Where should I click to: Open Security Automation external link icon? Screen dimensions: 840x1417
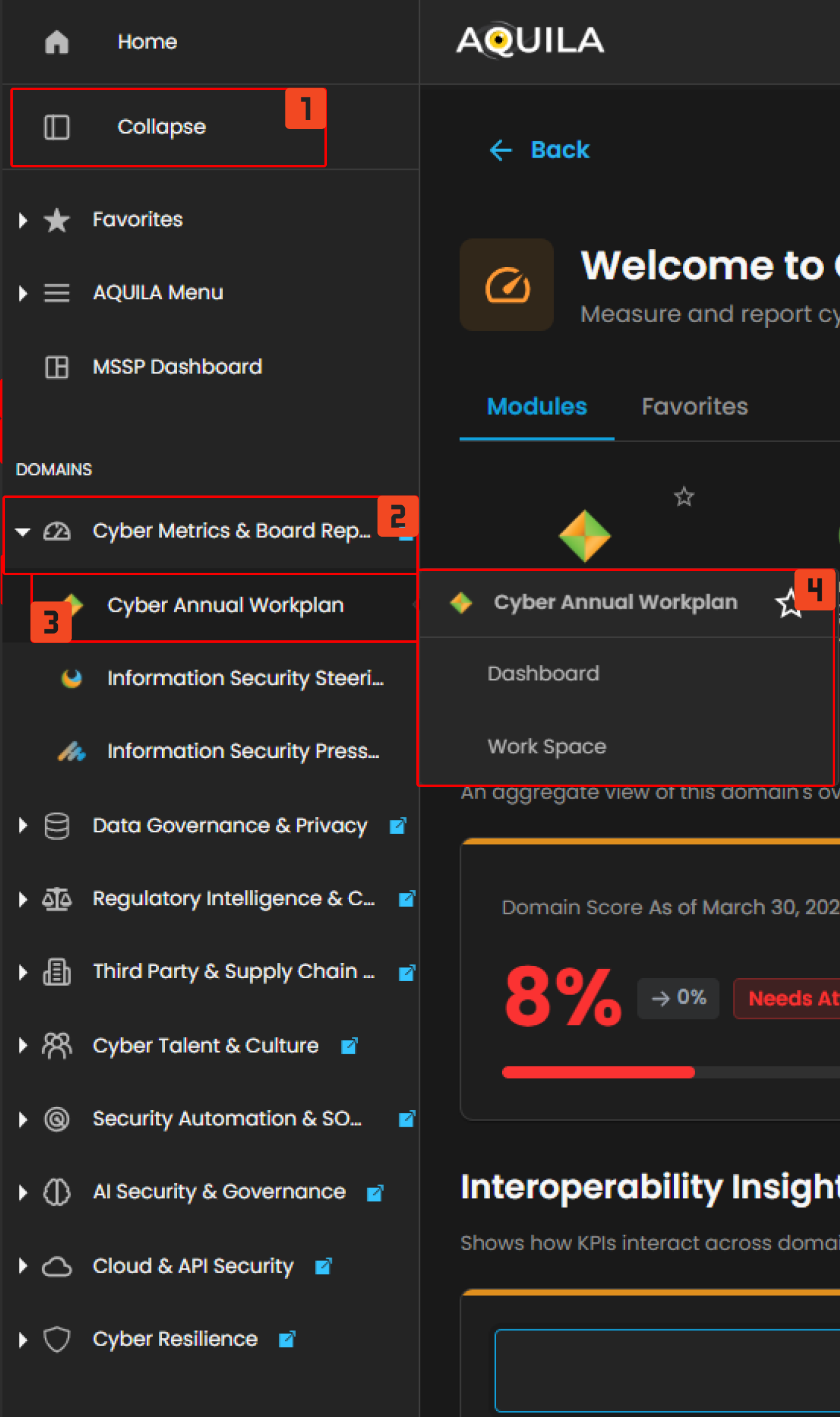(407, 1119)
